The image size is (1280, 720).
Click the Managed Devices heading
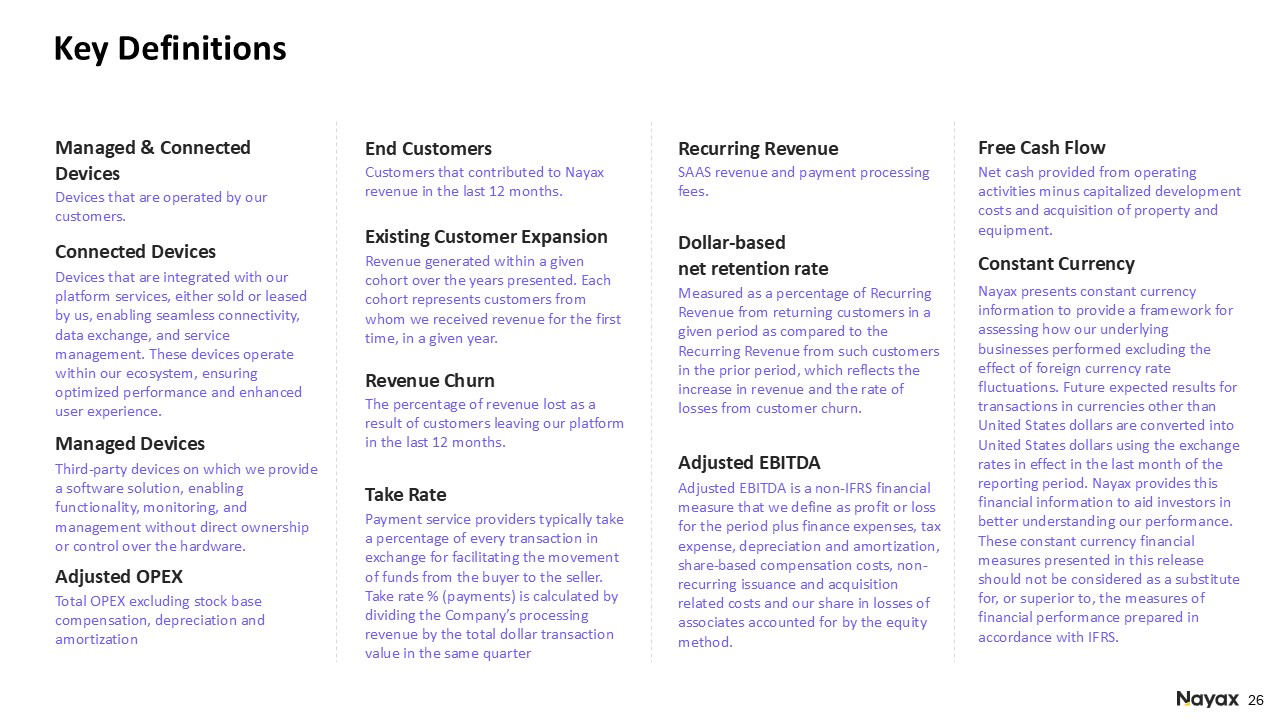click(x=130, y=443)
